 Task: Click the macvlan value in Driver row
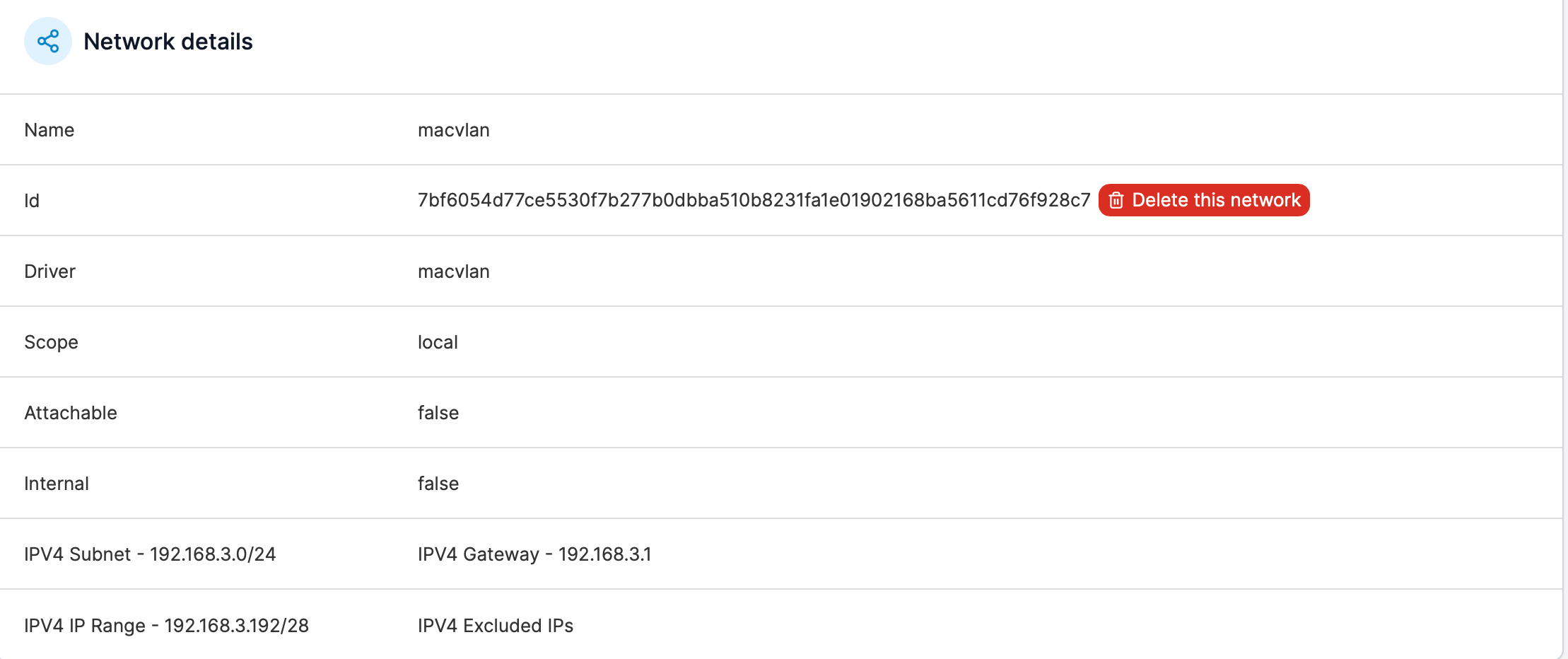[453, 272]
